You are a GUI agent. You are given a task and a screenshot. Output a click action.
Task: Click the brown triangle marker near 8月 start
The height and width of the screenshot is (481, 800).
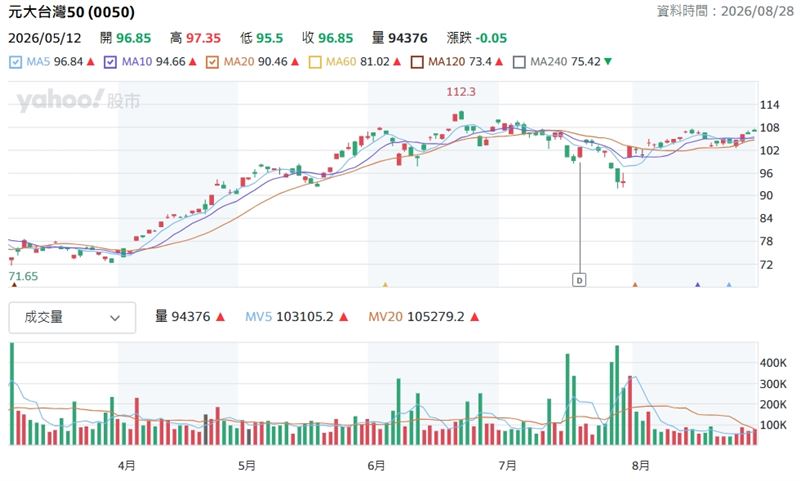click(x=635, y=285)
